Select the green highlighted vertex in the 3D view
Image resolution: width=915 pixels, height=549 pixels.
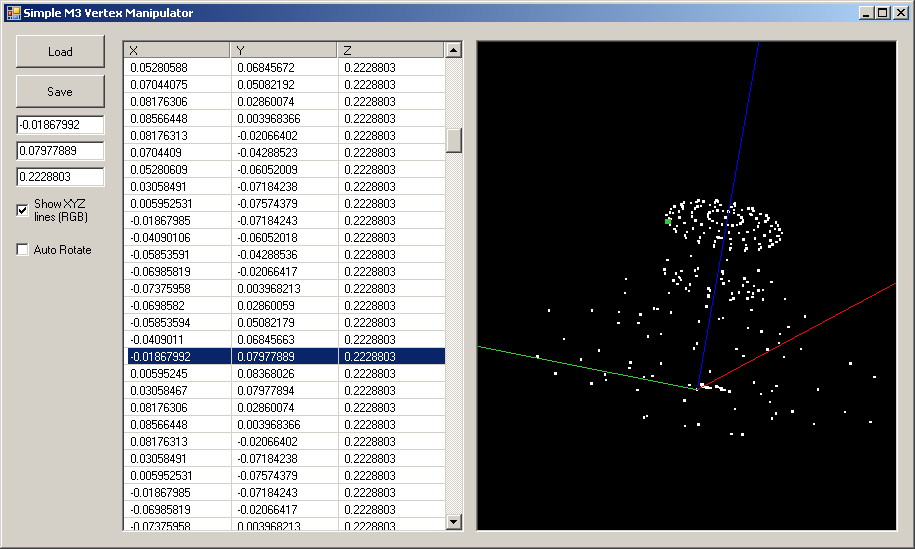point(668,222)
